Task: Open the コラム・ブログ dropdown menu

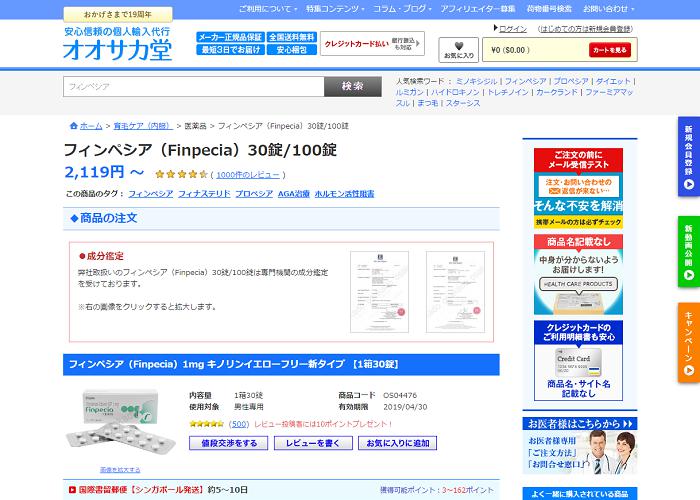Action: point(402,8)
